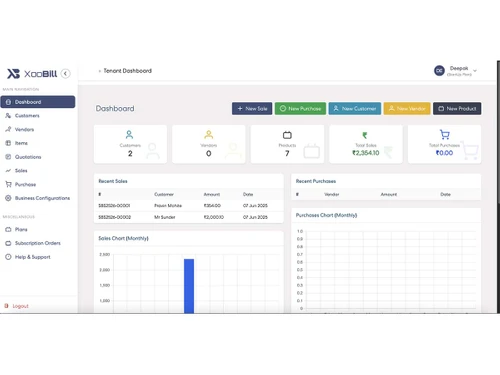Open the Sales menu item

coord(38,170)
